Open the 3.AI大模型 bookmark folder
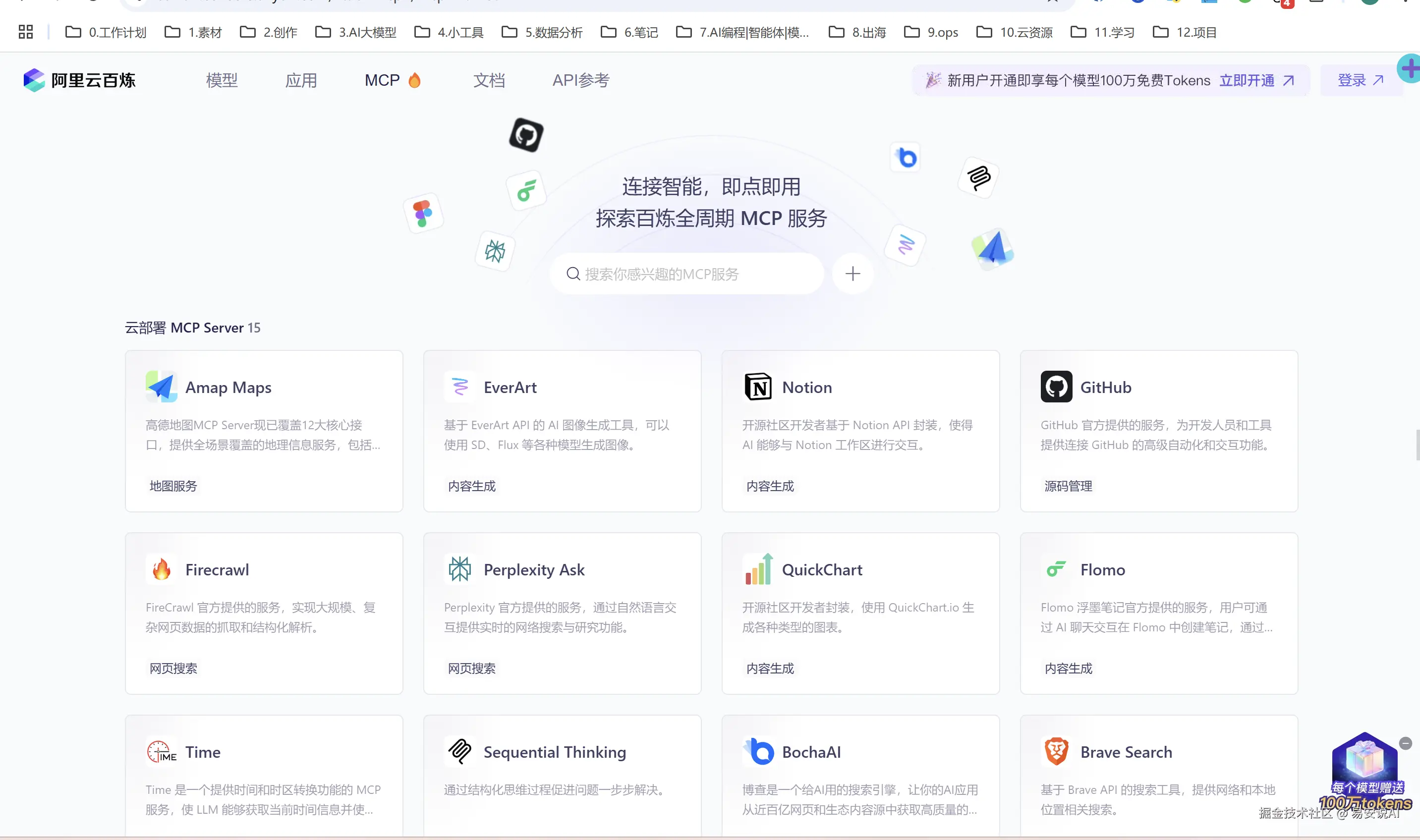The width and height of the screenshot is (1420, 840). pos(356,32)
